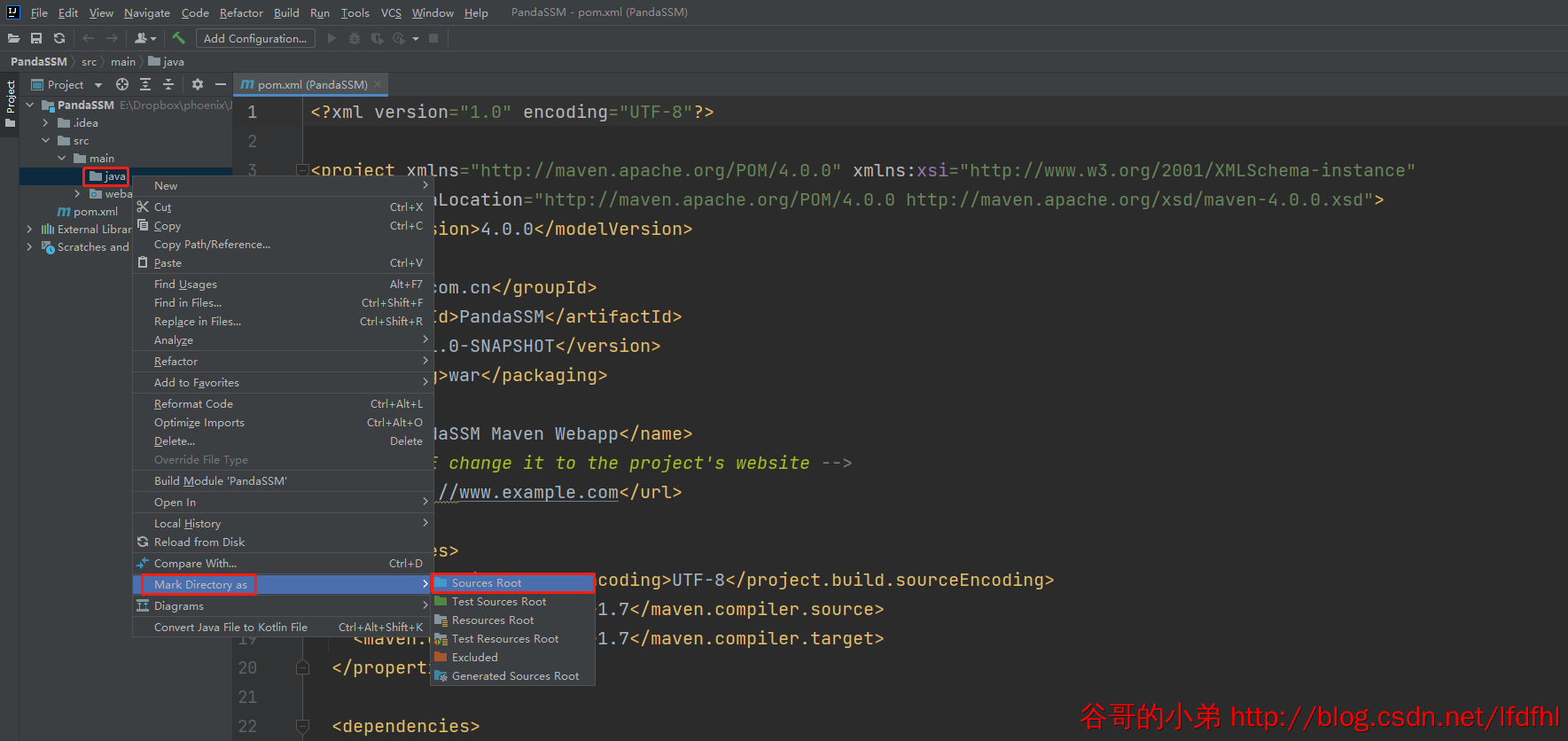Select Local History menu entry
The width and height of the screenshot is (1568, 741).
pos(283,523)
